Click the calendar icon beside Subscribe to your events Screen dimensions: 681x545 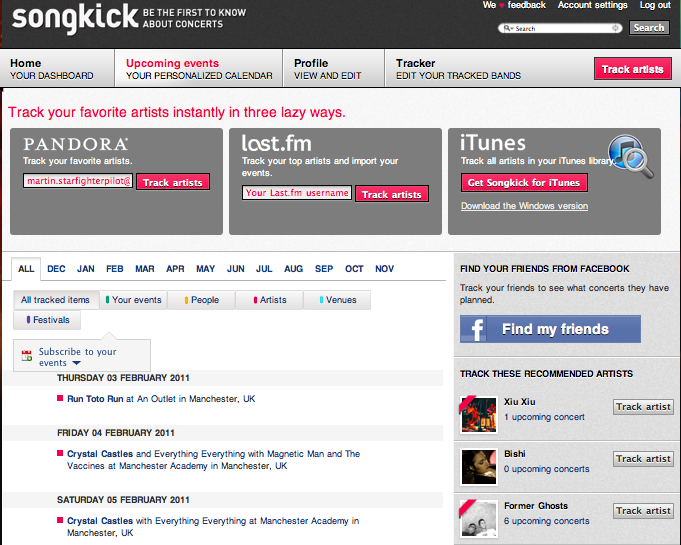tap(27, 356)
